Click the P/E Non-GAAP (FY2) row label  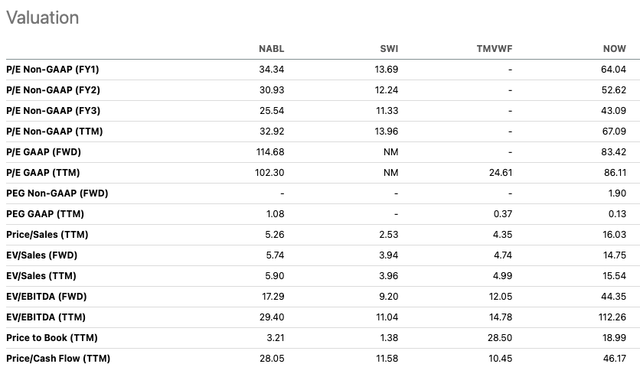pyautogui.click(x=53, y=90)
